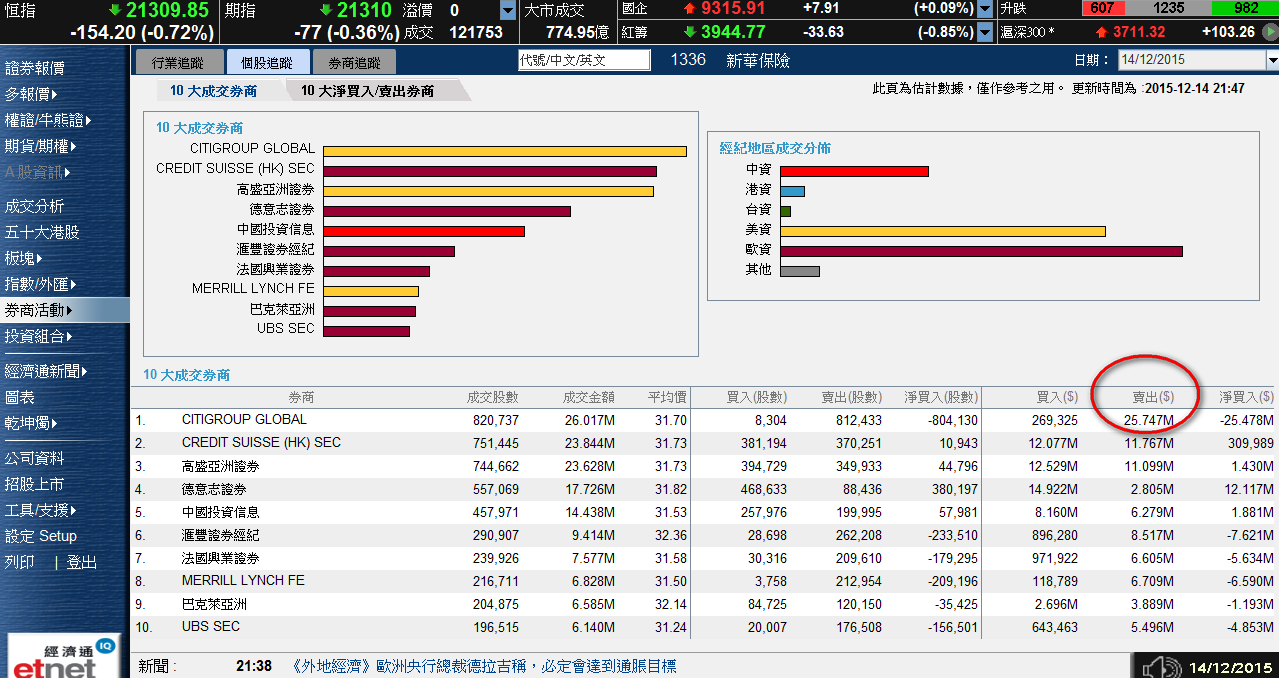The image size is (1279, 678).
Task: Switch to 10 大淨買入/賣出券商 sub-tab
Action: click(x=367, y=91)
